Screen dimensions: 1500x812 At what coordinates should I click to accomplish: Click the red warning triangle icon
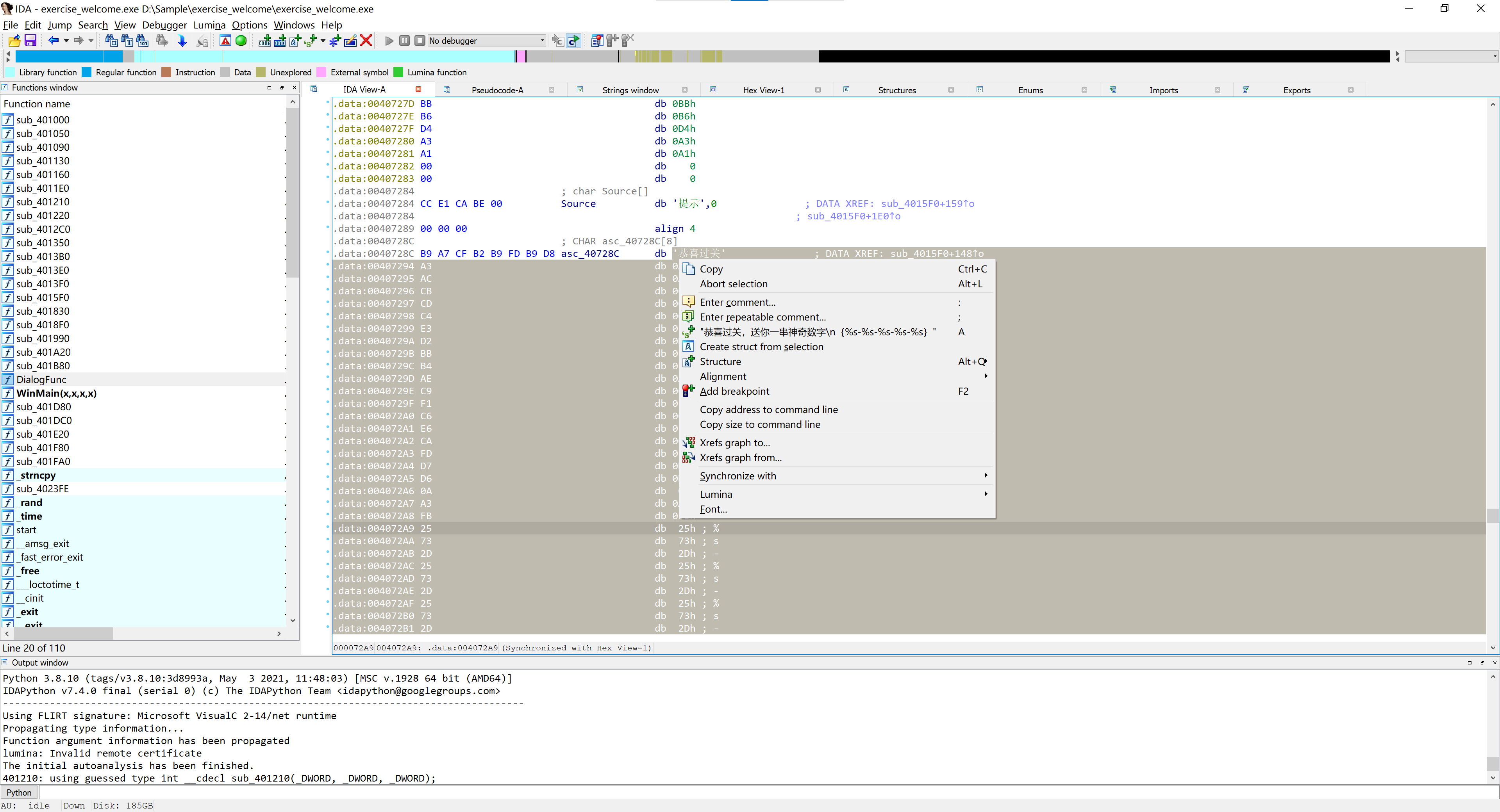225,40
